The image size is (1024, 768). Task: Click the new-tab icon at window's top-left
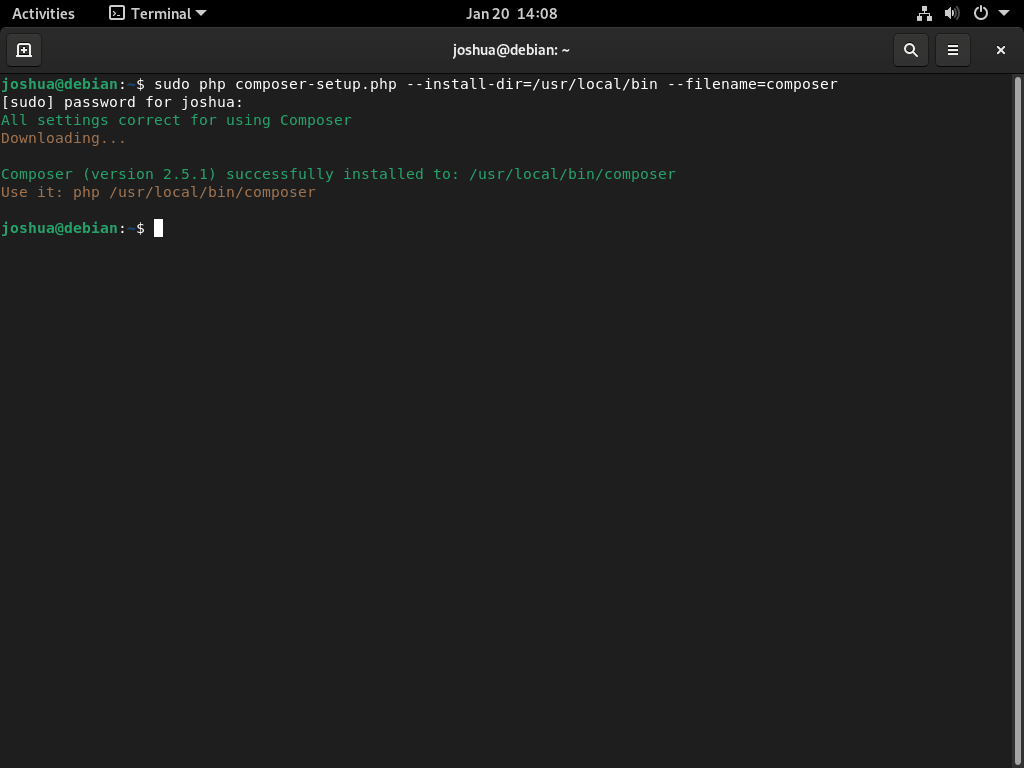[x=23, y=49]
